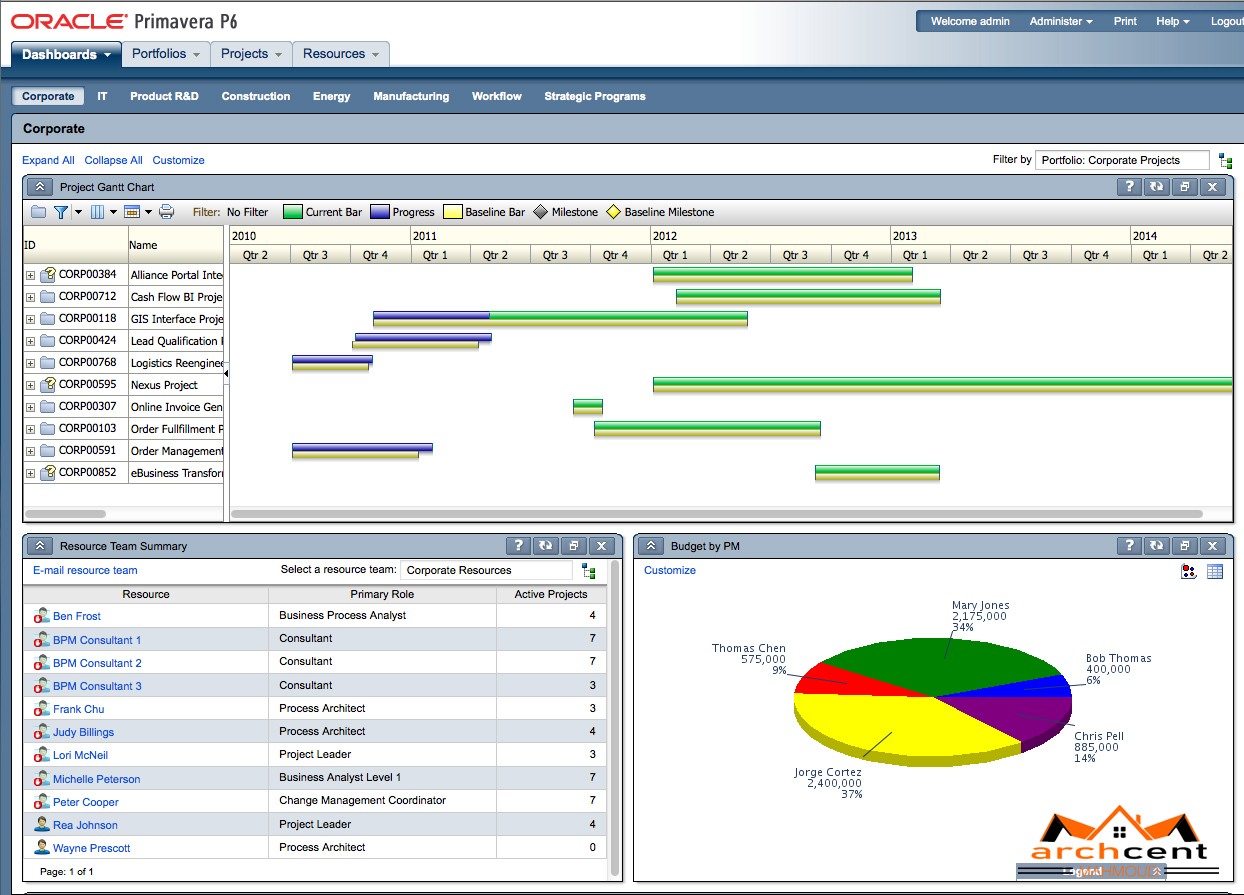1244x895 pixels.
Task: Click the bars layout icon in Gantt toolbar
Action: 132,212
